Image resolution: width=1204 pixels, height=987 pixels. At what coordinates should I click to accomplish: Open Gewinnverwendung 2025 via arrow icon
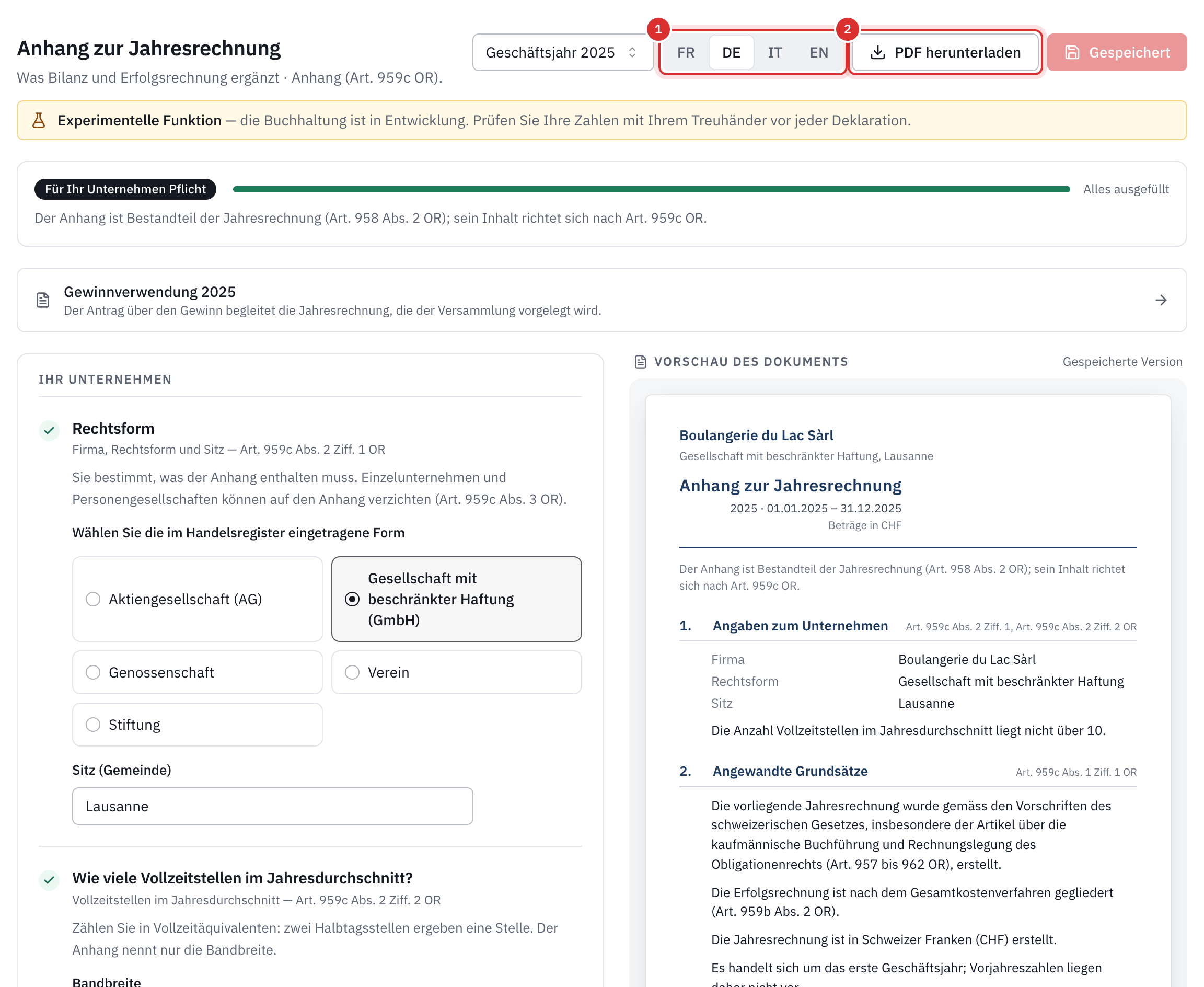(x=1161, y=300)
